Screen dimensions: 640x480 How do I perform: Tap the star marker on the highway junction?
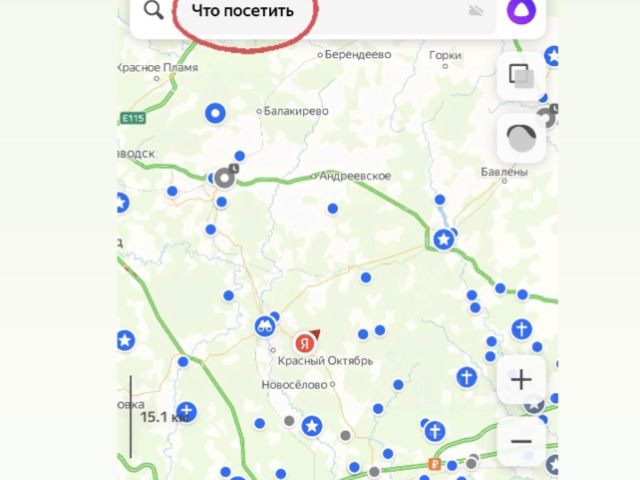pyautogui.click(x=444, y=239)
